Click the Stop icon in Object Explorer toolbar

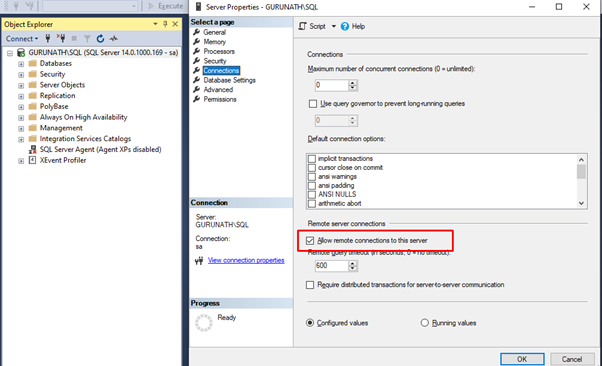point(74,38)
